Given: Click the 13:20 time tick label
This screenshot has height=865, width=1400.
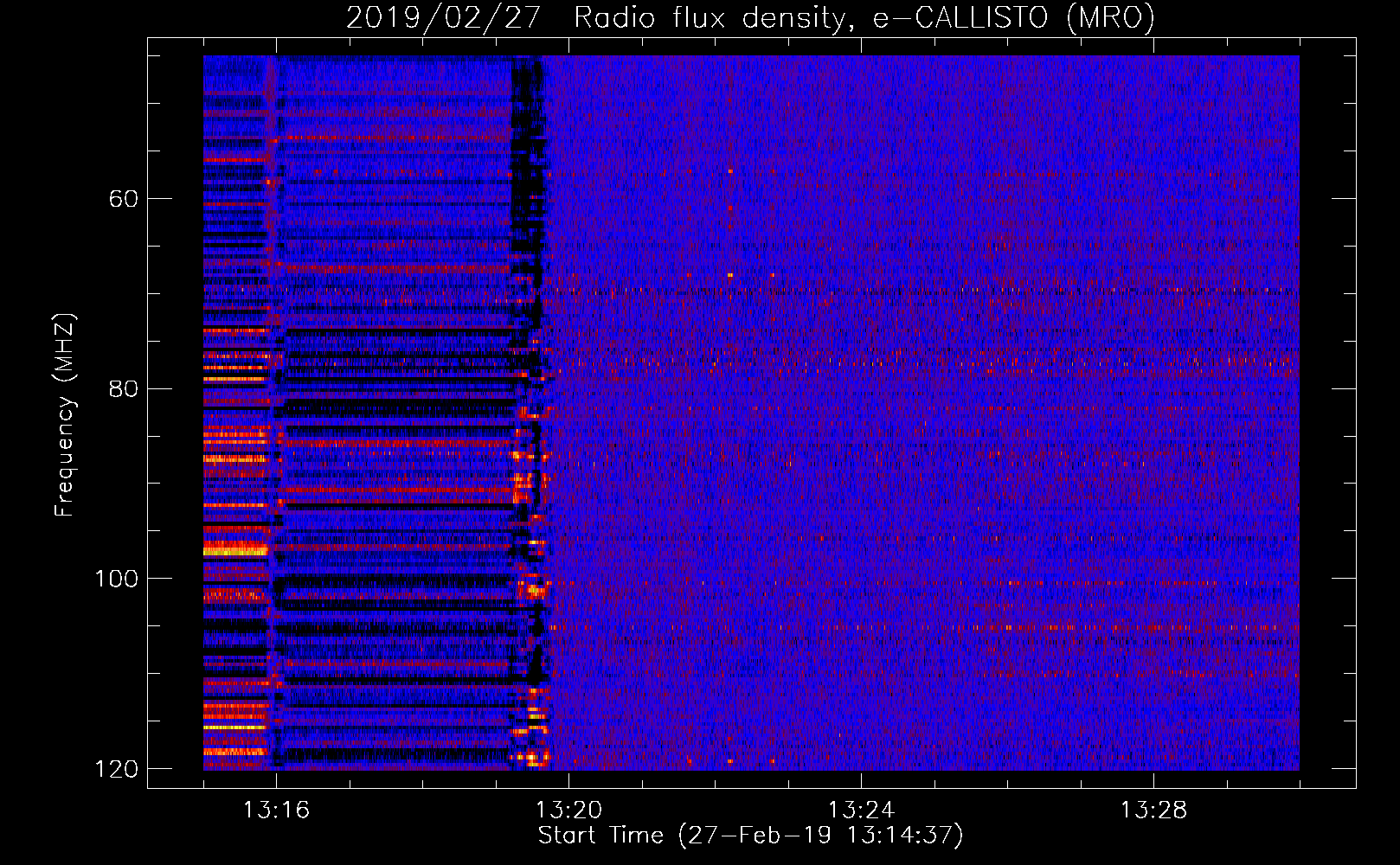Looking at the screenshot, I should (569, 811).
